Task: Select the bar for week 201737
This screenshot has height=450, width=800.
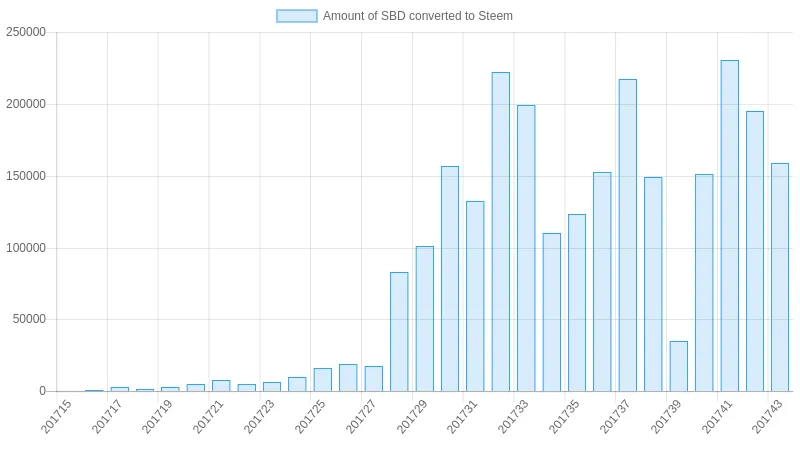Action: click(x=628, y=235)
